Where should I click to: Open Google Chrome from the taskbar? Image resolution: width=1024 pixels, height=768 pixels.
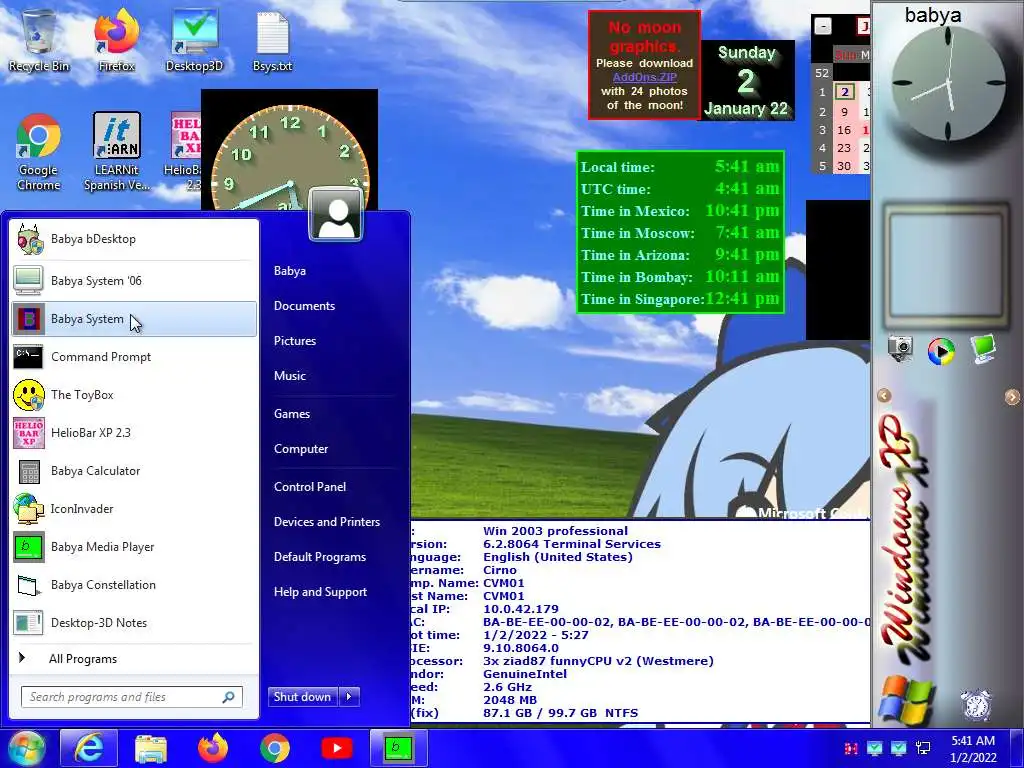[275, 748]
